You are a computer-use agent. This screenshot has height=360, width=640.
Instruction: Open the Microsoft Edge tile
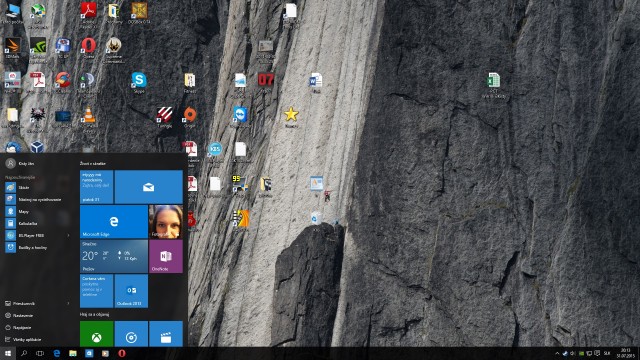pyautogui.click(x=113, y=222)
